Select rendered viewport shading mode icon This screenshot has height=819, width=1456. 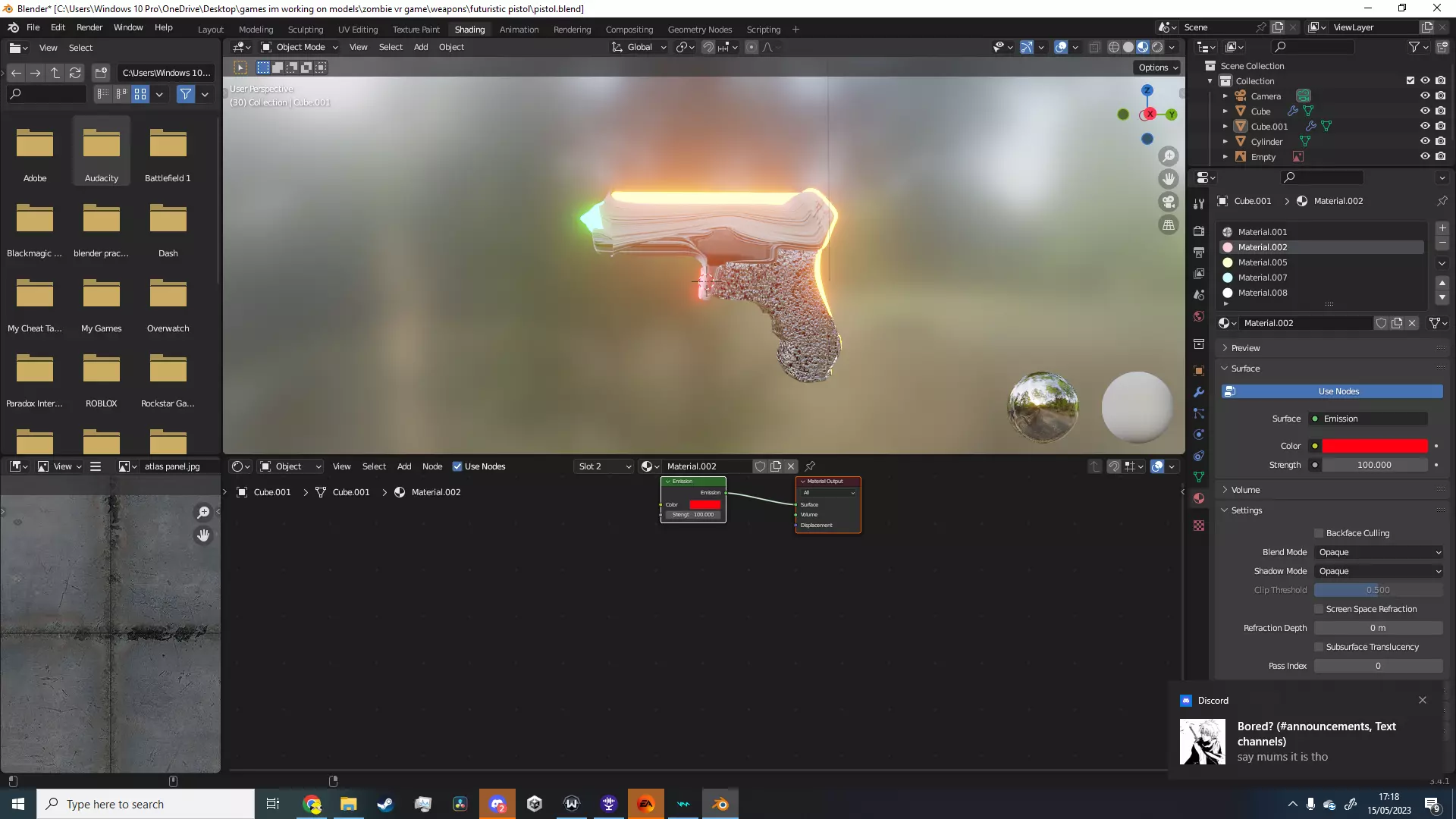pyautogui.click(x=1157, y=47)
